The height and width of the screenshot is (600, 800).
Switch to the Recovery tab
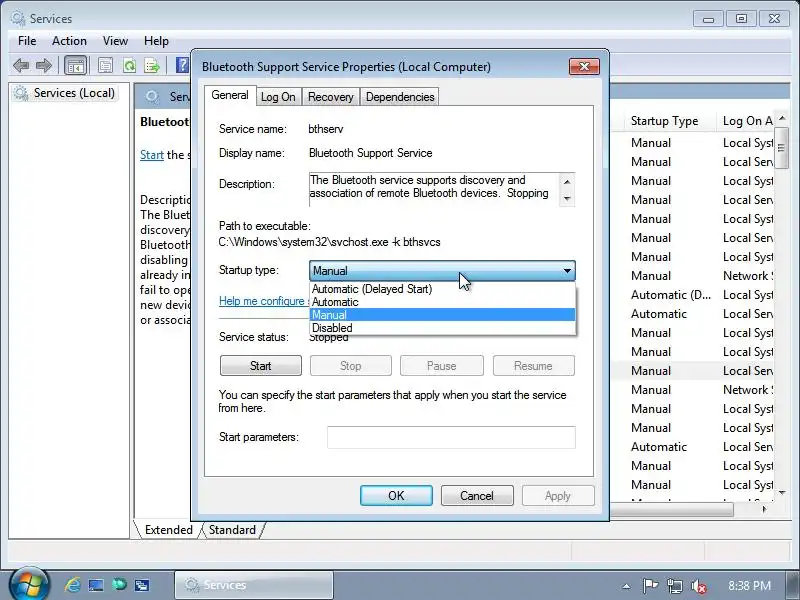click(331, 97)
